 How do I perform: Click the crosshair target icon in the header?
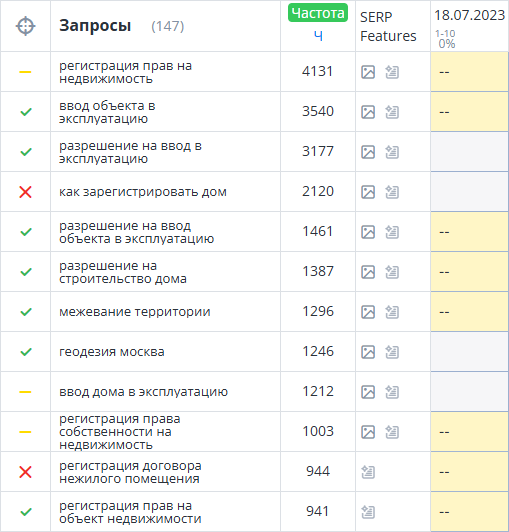(x=25, y=26)
